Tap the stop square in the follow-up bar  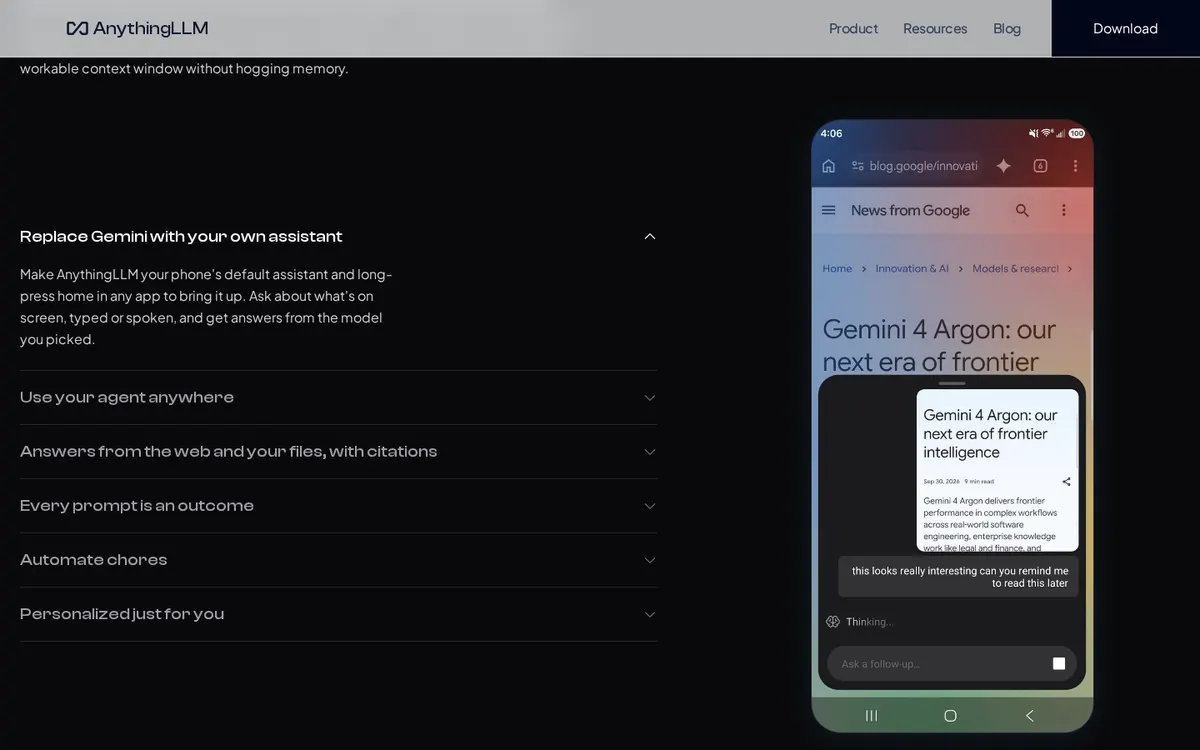tap(1059, 663)
